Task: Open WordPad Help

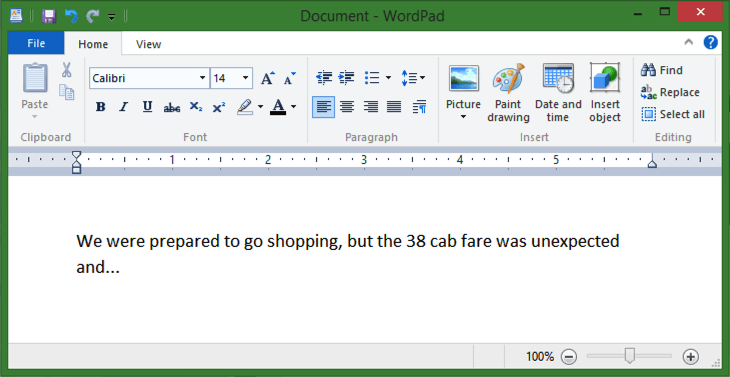Action: point(710,42)
